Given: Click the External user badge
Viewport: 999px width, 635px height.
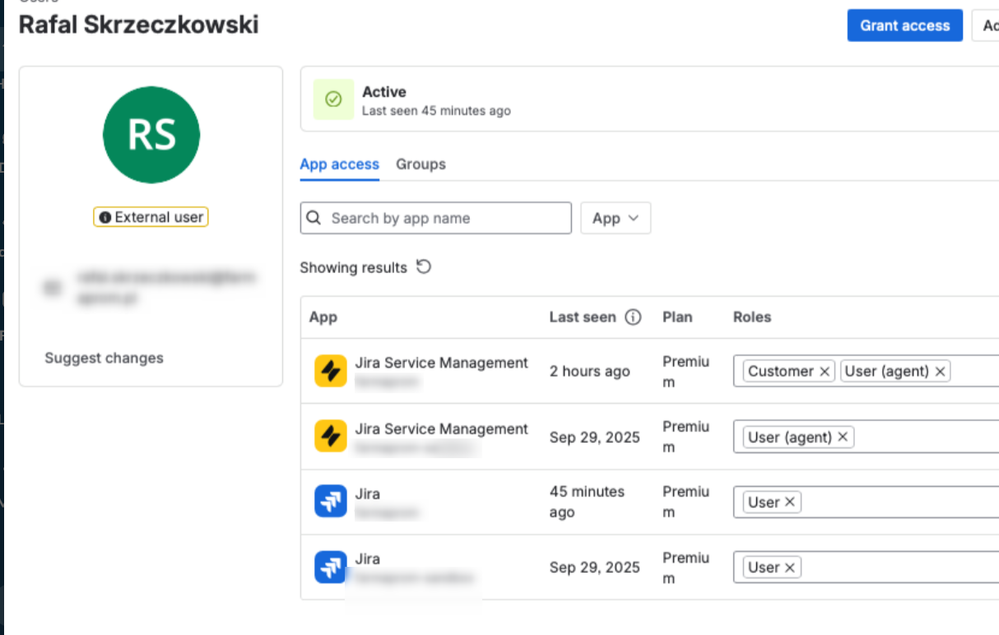Looking at the screenshot, I should click(x=151, y=217).
